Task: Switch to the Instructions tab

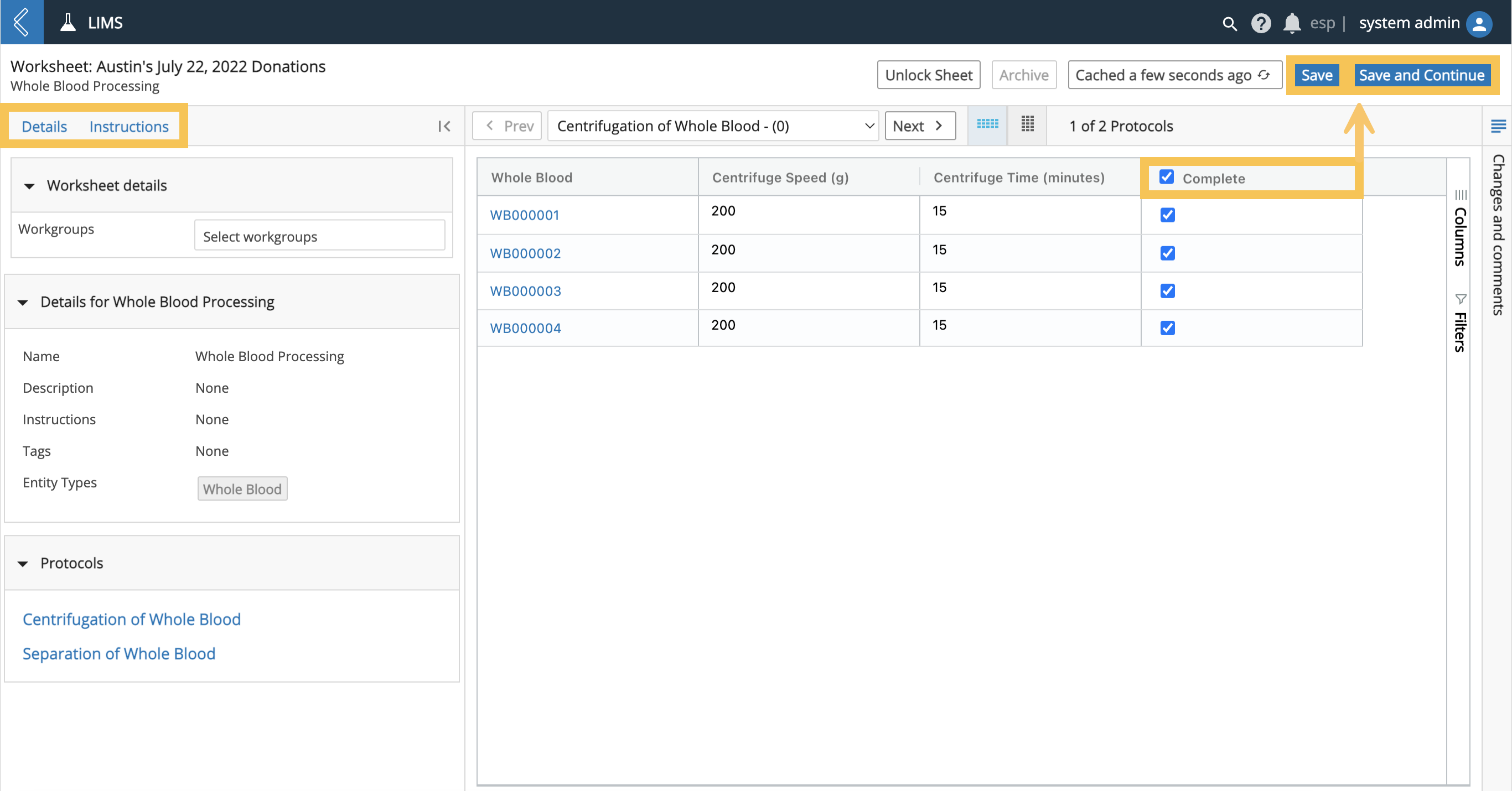Action: [128, 126]
